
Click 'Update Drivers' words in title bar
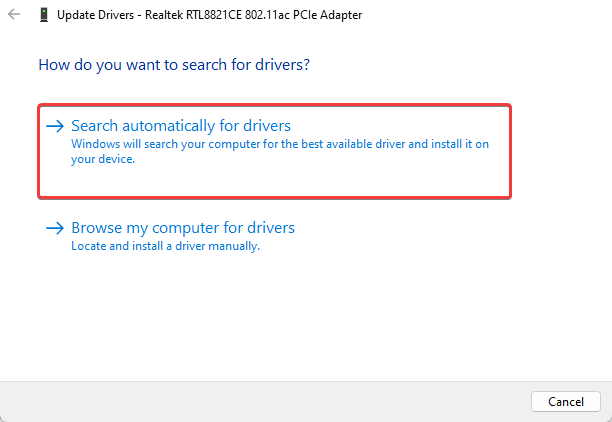click(95, 15)
